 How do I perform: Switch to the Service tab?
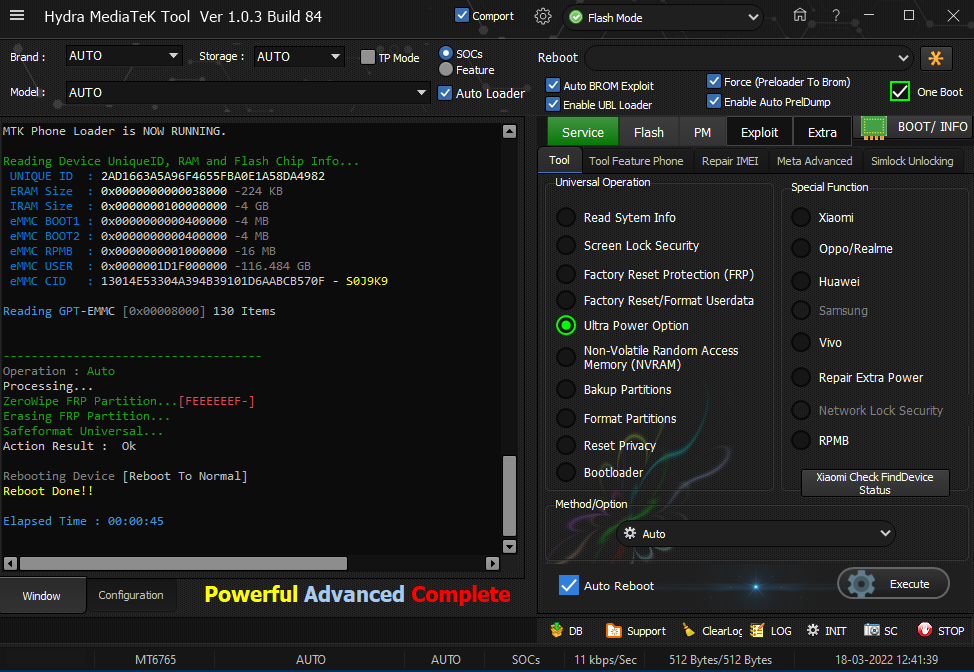[x=583, y=132]
